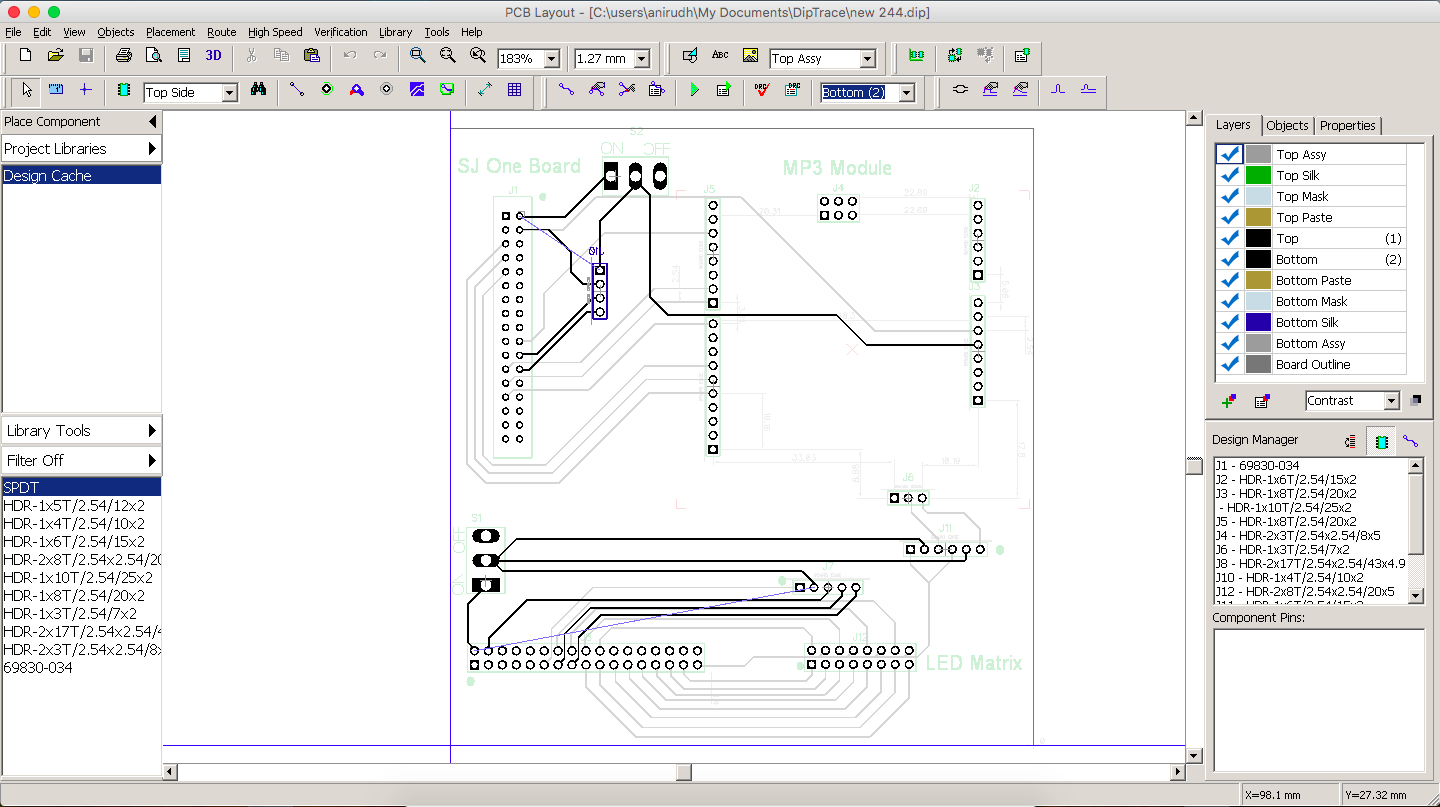Toggle Bottom Paste layer visibility checkbox
The image size is (1440, 807).
tap(1230, 280)
